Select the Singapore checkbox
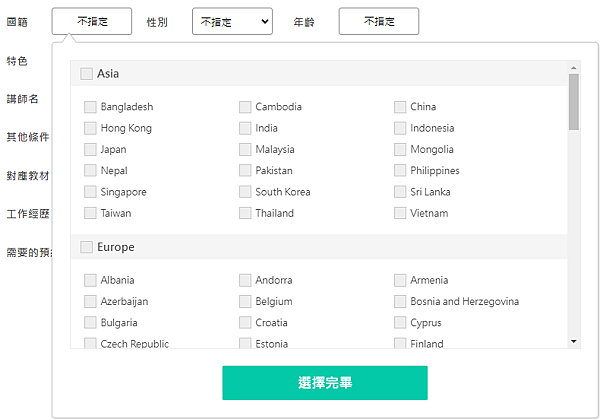 coord(91,192)
